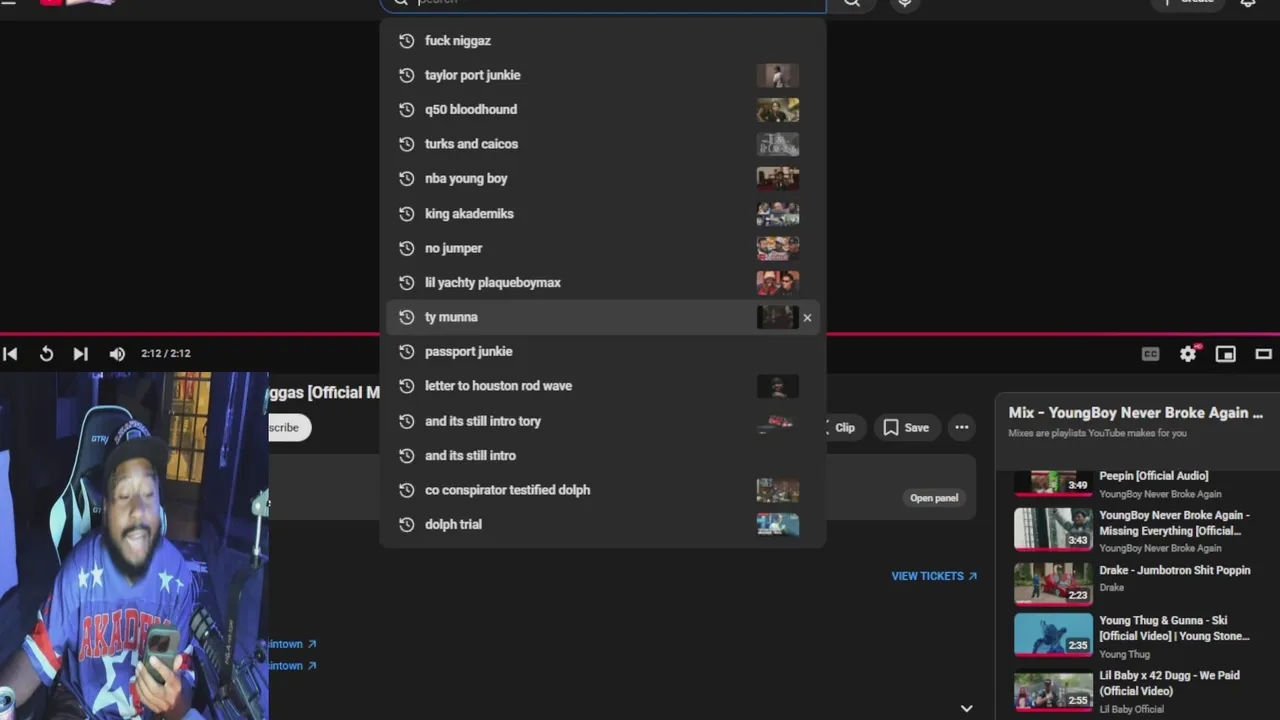Select 'king akademiks' search suggestion
Screen dimensions: 1280x720
602,213
